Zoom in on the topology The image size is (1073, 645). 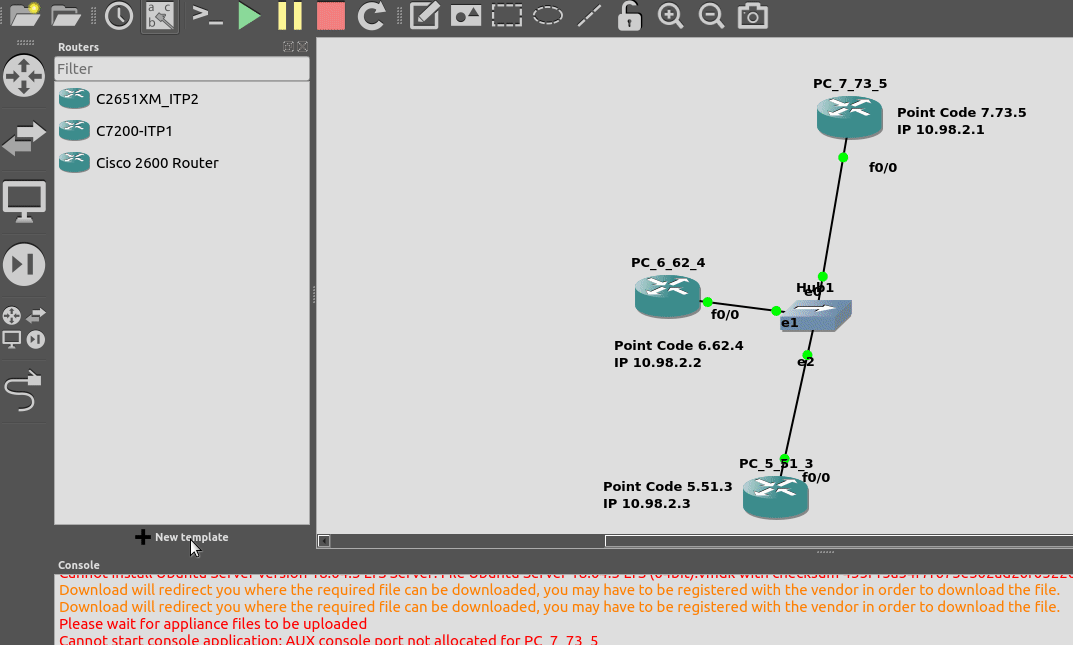point(670,16)
